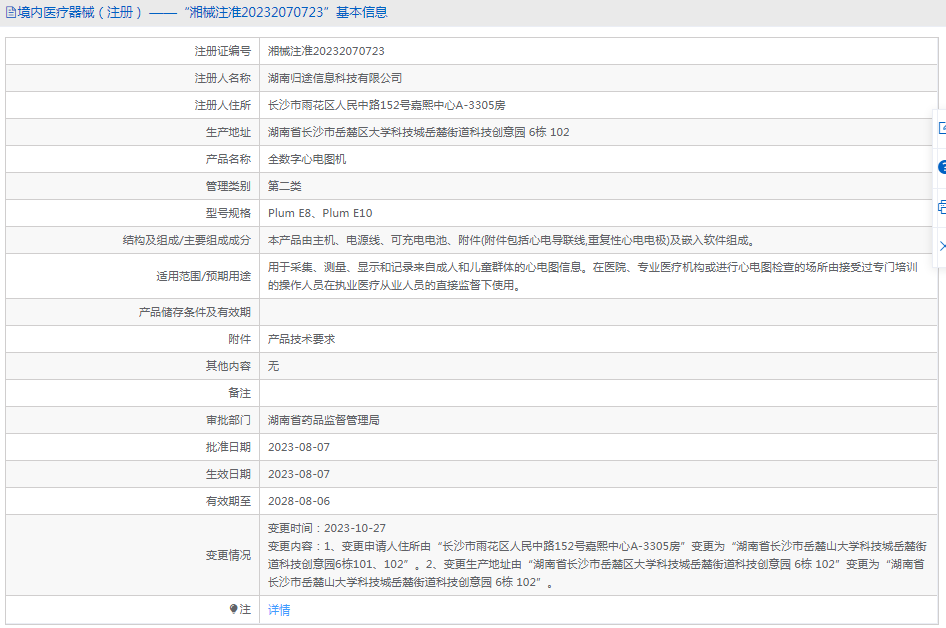Click the 产品储存条件及有效期 label
The height and width of the screenshot is (628, 946).
coord(195,312)
